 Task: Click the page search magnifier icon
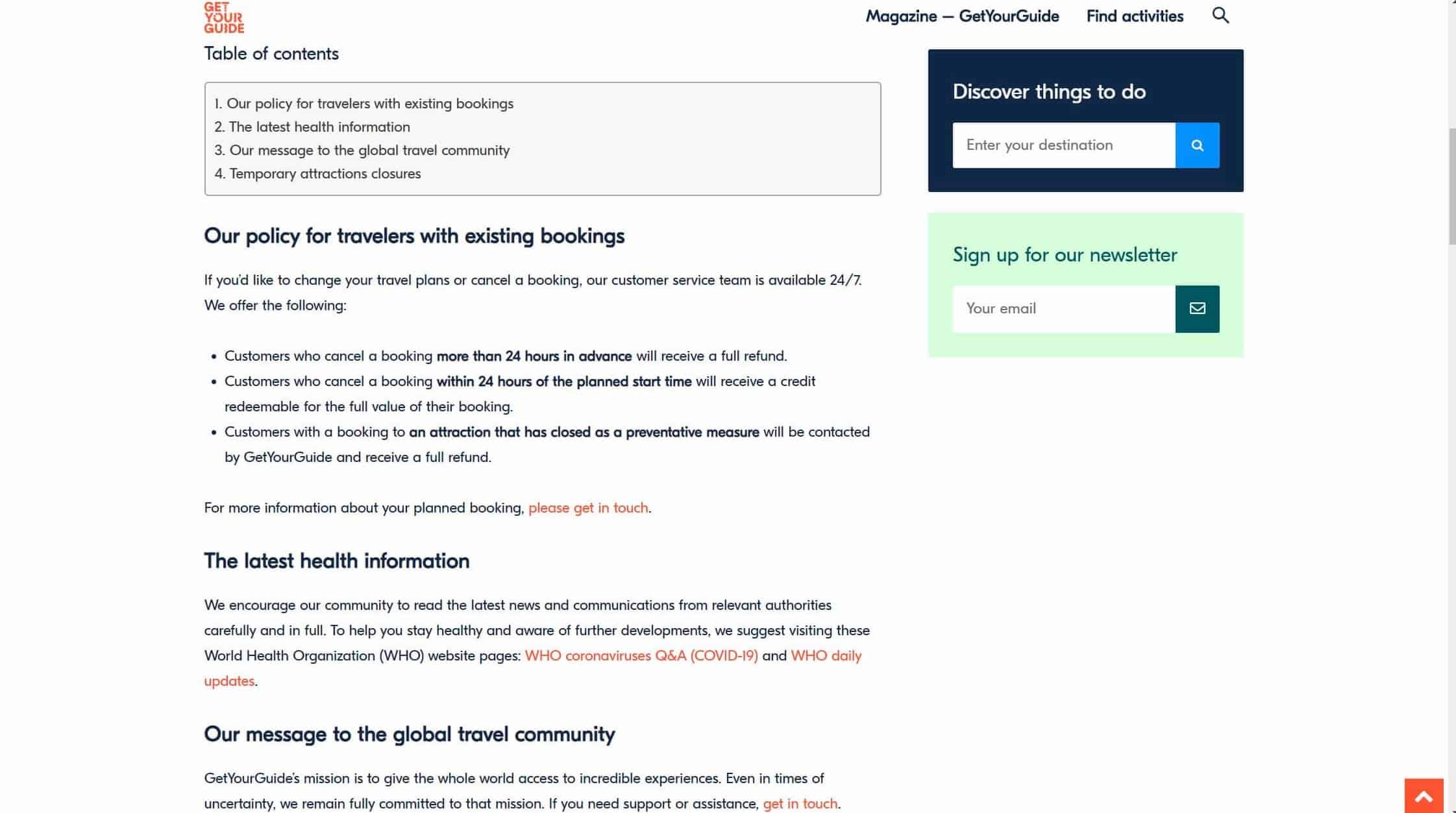[x=1220, y=15]
